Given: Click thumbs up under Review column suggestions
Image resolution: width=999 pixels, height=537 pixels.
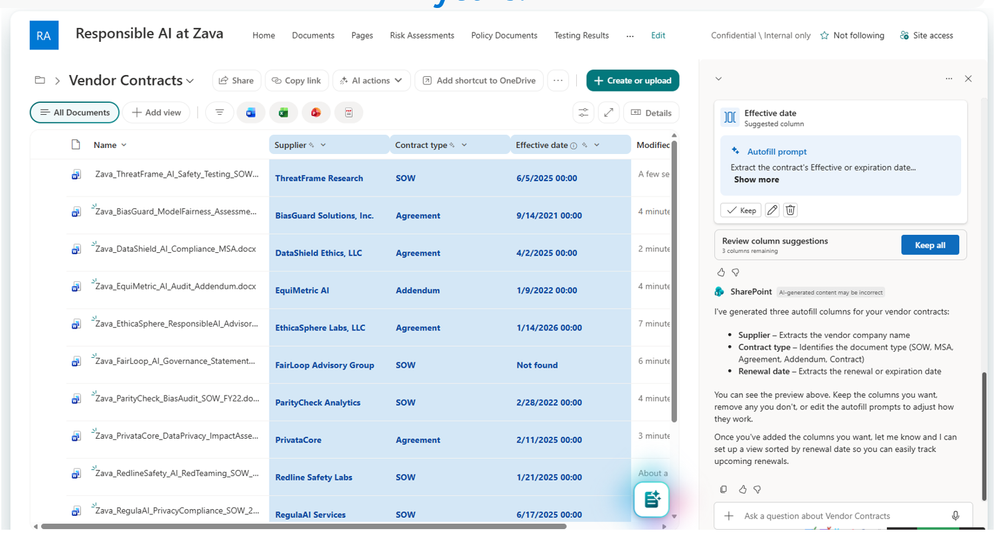Looking at the screenshot, I should [x=721, y=273].
